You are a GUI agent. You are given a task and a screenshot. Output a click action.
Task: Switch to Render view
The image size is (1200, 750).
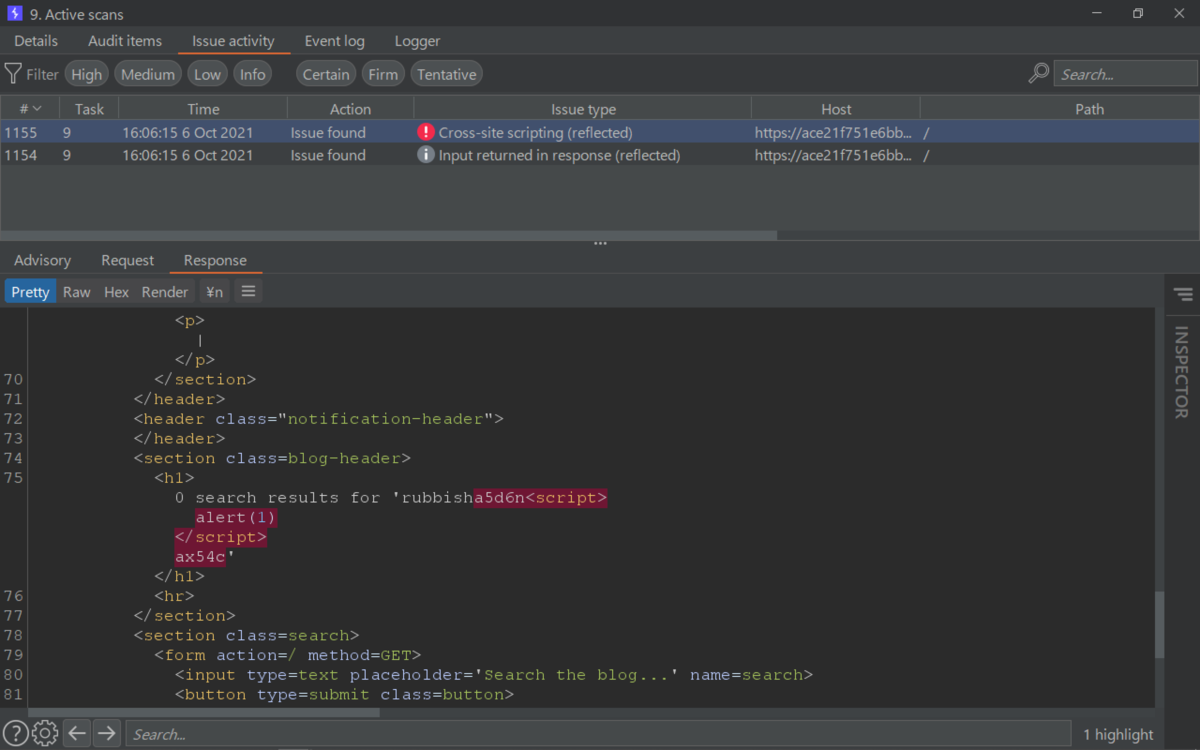pos(165,291)
